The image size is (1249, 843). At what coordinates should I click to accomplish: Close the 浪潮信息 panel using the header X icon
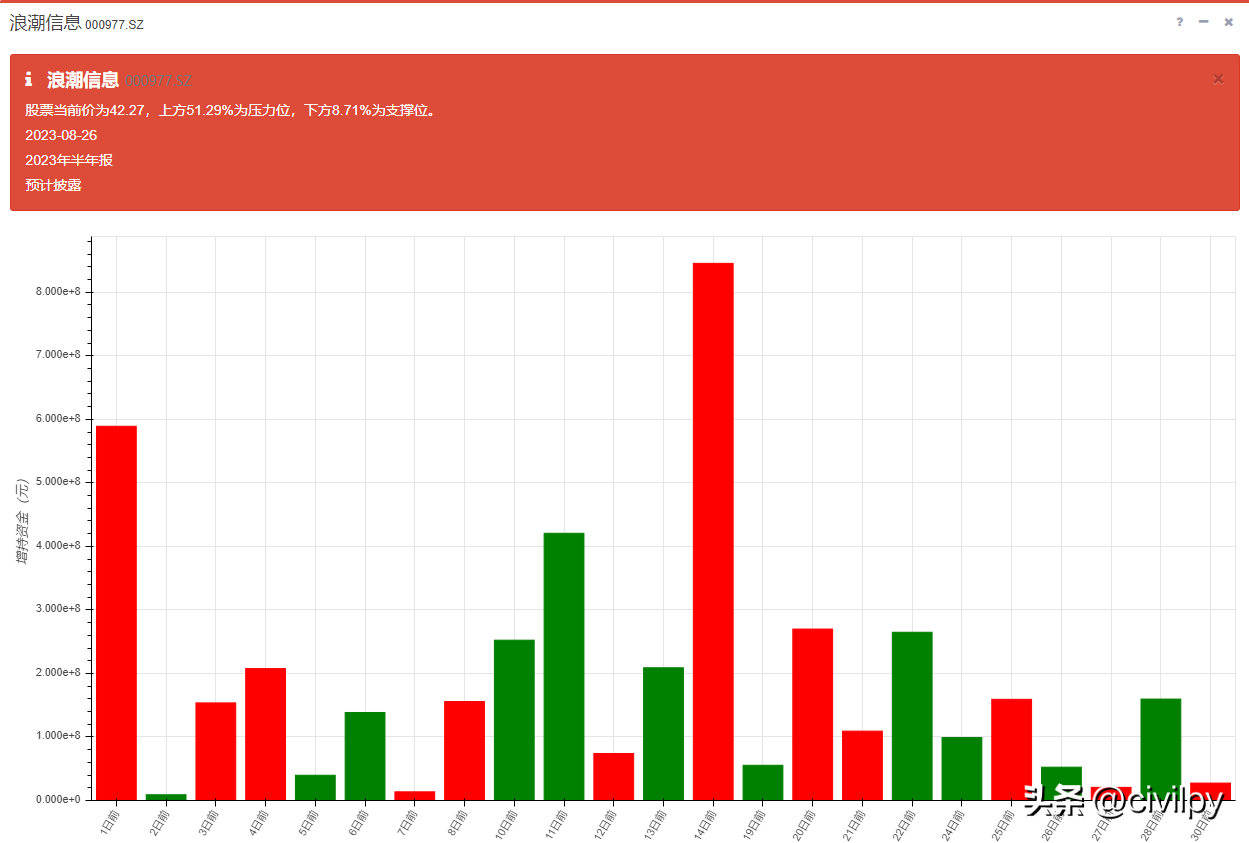(x=1229, y=22)
